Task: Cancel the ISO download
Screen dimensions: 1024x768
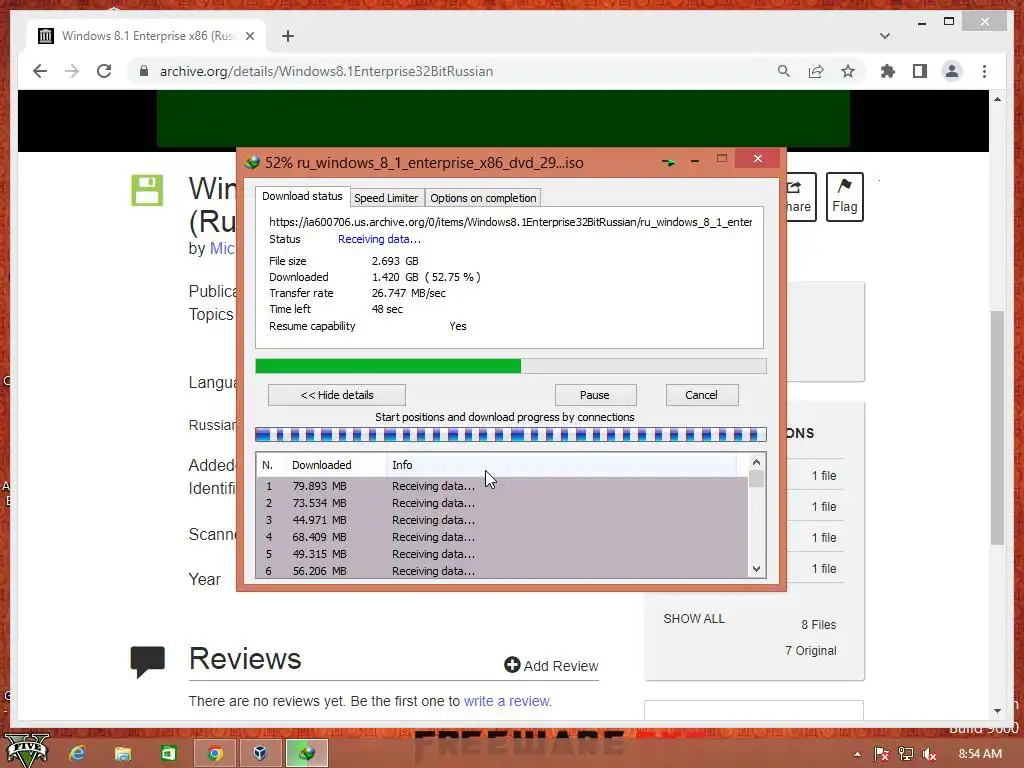Action: tap(701, 395)
